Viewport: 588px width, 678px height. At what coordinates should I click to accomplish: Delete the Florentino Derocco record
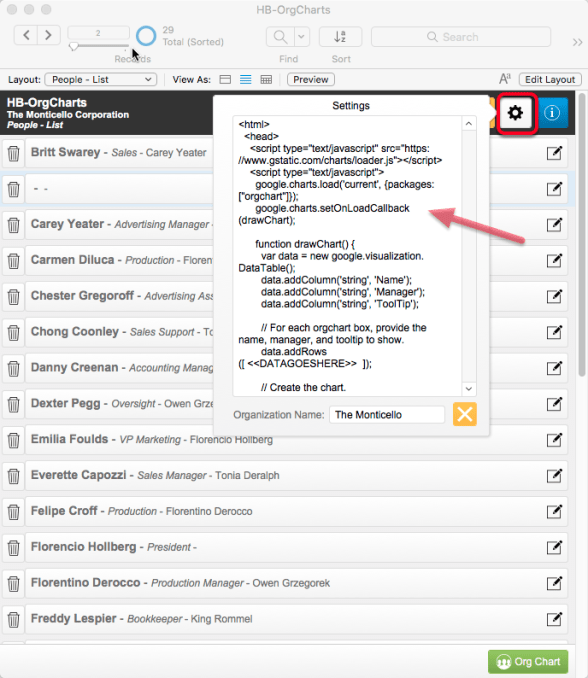click(x=13, y=584)
